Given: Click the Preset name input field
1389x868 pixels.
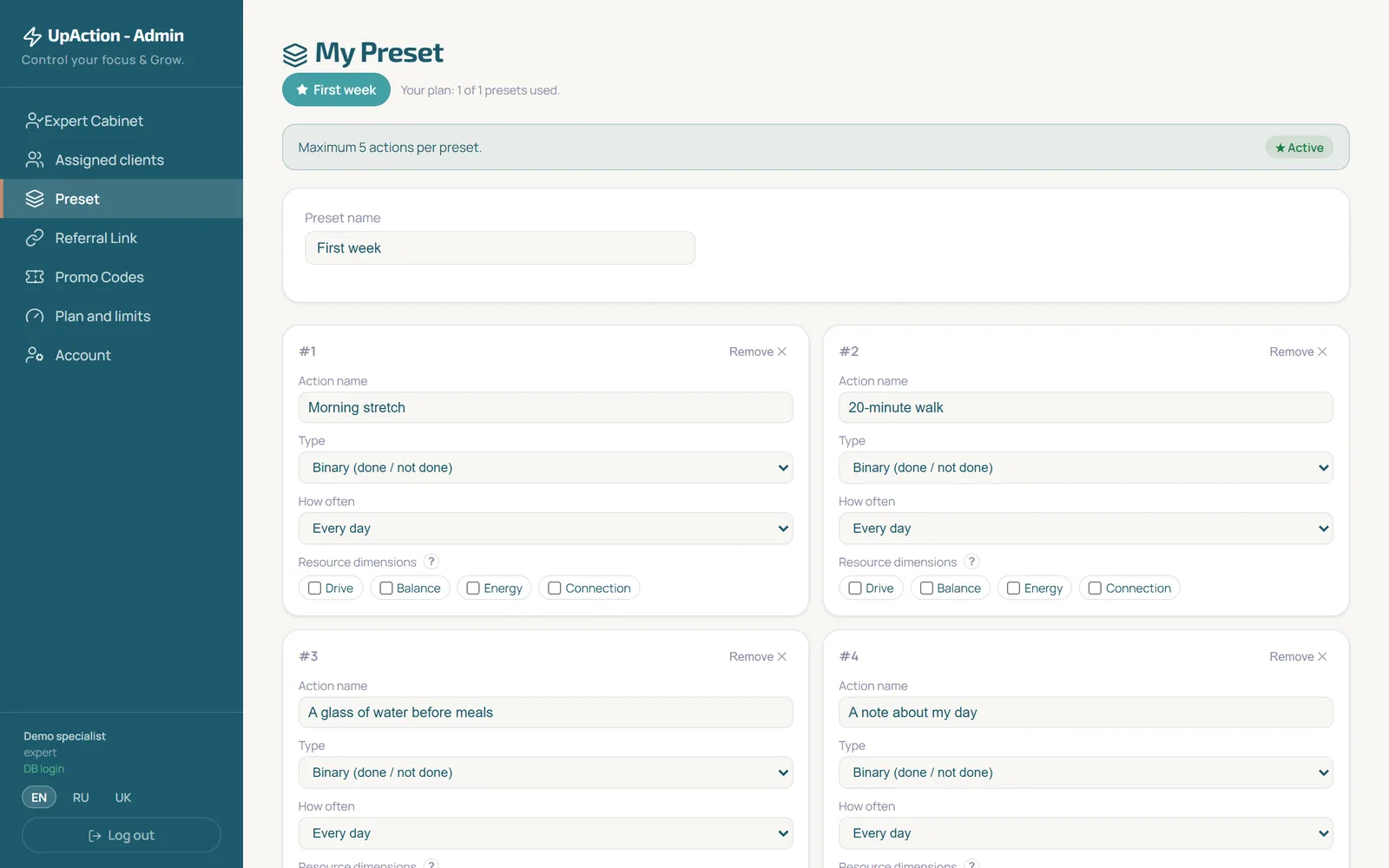Looking at the screenshot, I should 500,247.
